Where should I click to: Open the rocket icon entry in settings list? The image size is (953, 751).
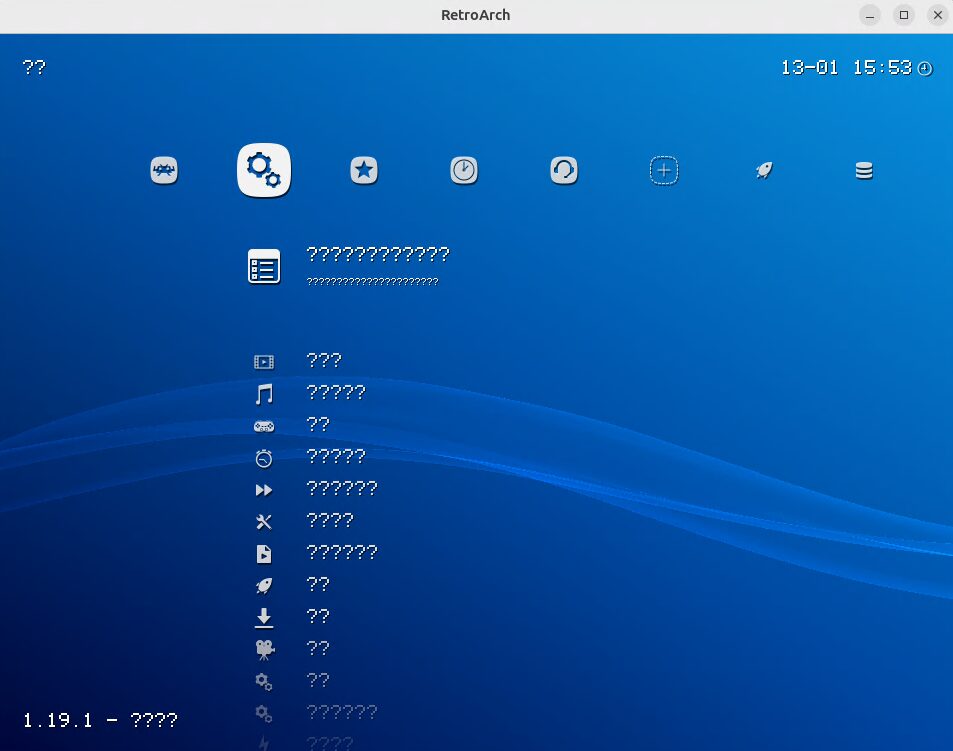coord(264,586)
